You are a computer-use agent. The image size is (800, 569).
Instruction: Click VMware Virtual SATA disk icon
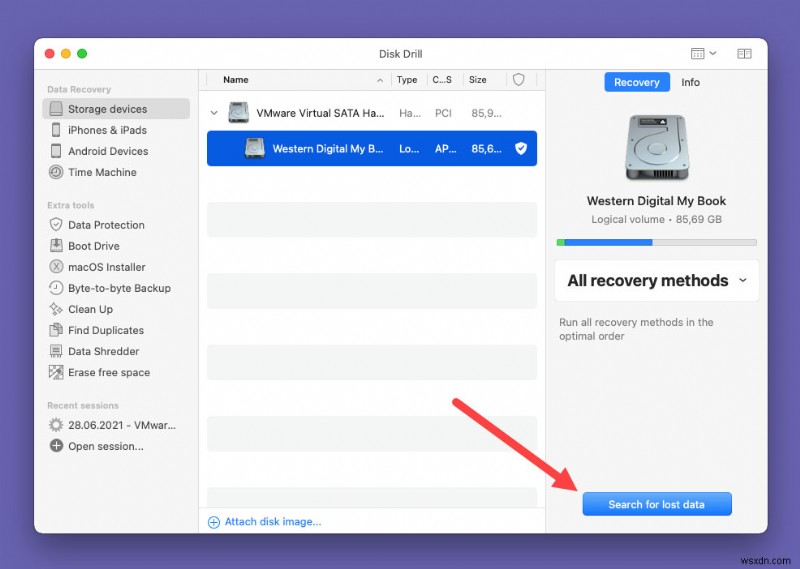click(x=238, y=113)
